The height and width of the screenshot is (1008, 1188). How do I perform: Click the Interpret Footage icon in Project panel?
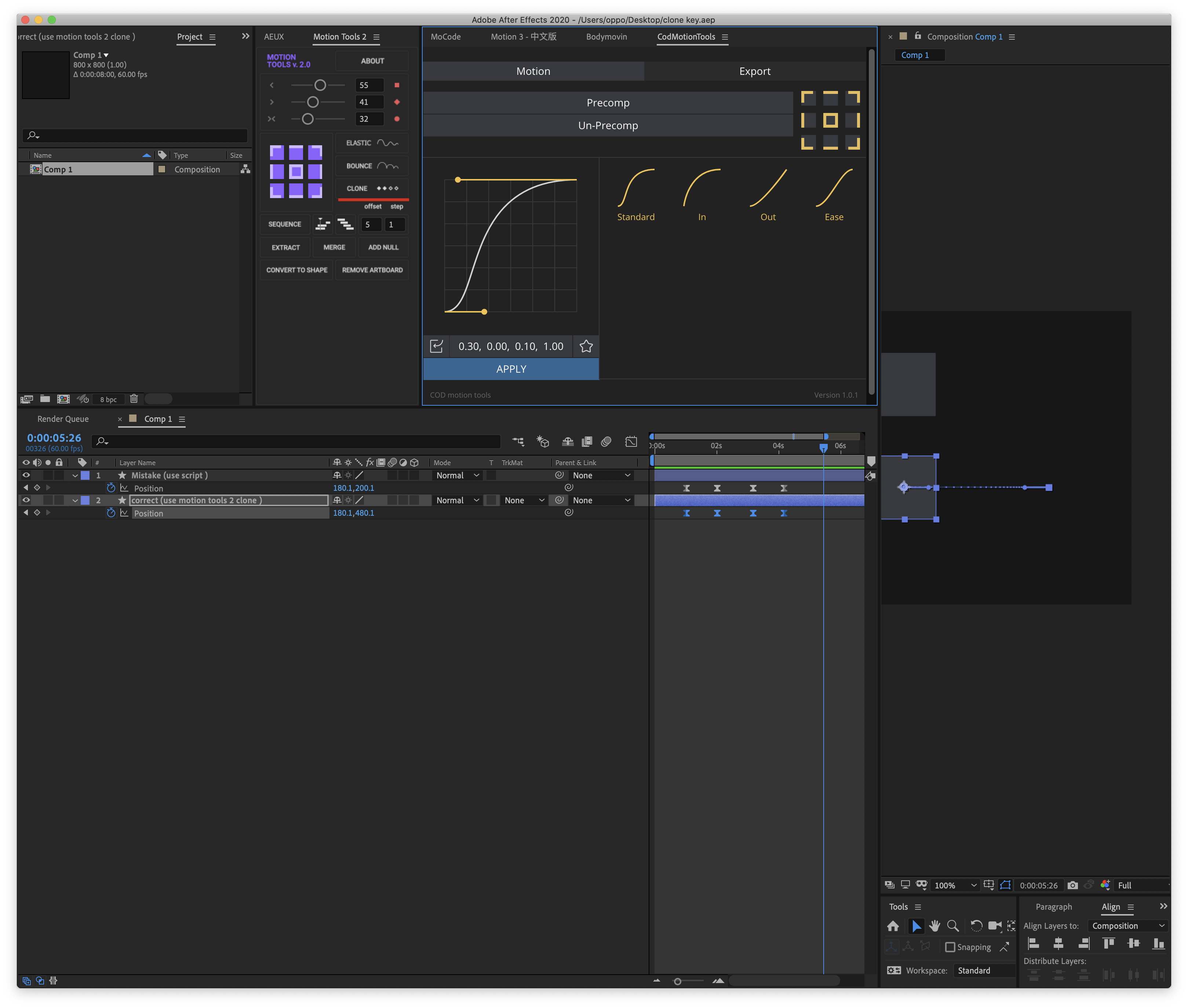pyautogui.click(x=27, y=399)
